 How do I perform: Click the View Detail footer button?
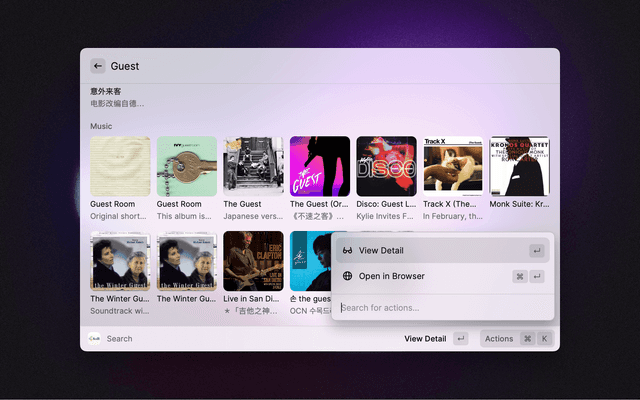425,339
